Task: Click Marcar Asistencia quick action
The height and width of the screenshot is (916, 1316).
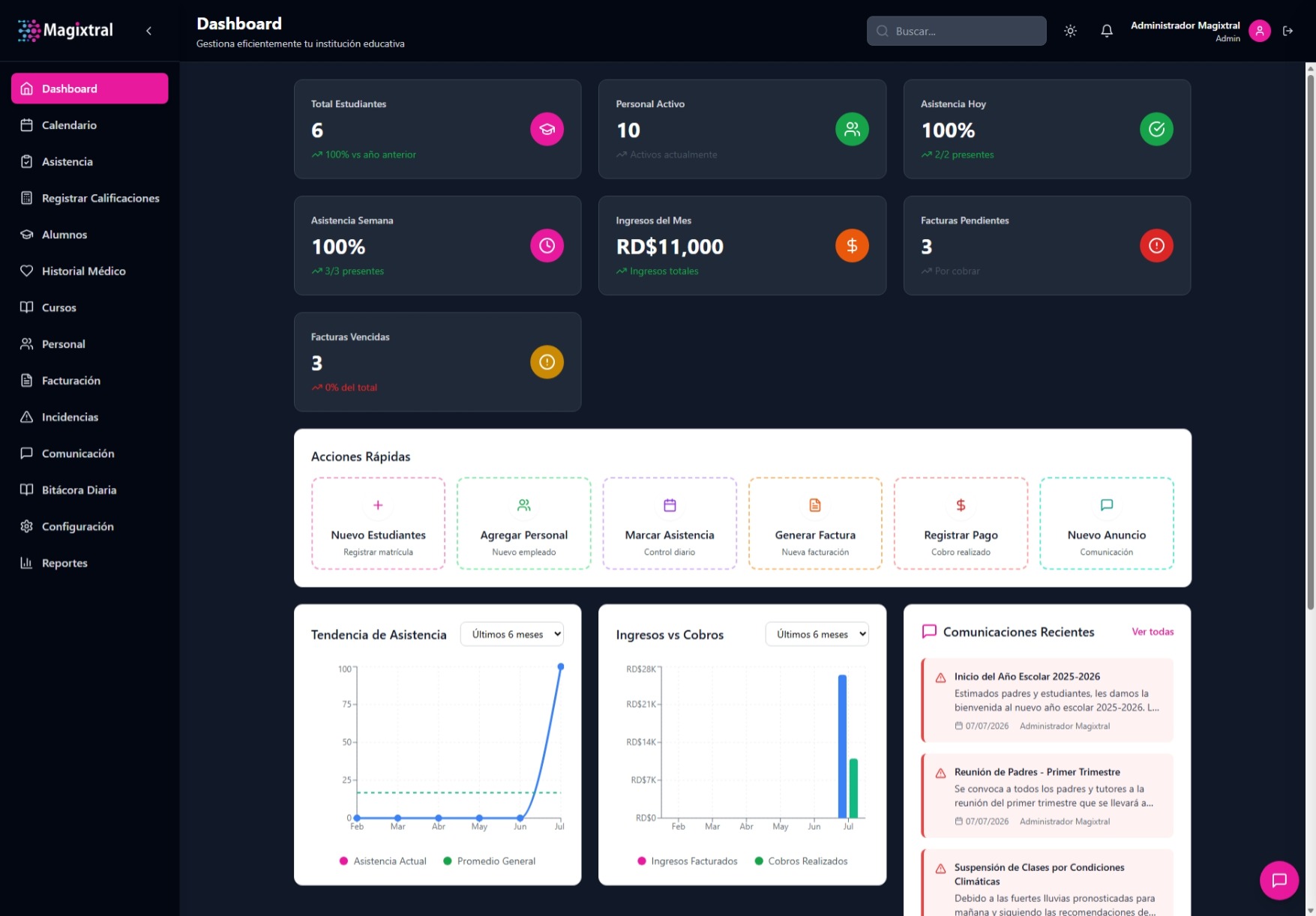Action: 670,523
